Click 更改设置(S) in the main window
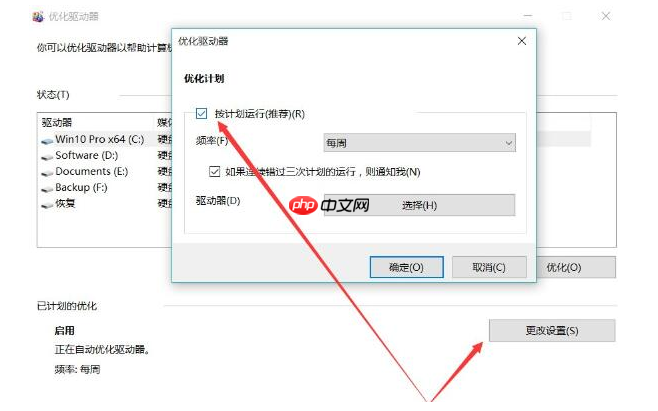The width and height of the screenshot is (658, 411). click(552, 330)
